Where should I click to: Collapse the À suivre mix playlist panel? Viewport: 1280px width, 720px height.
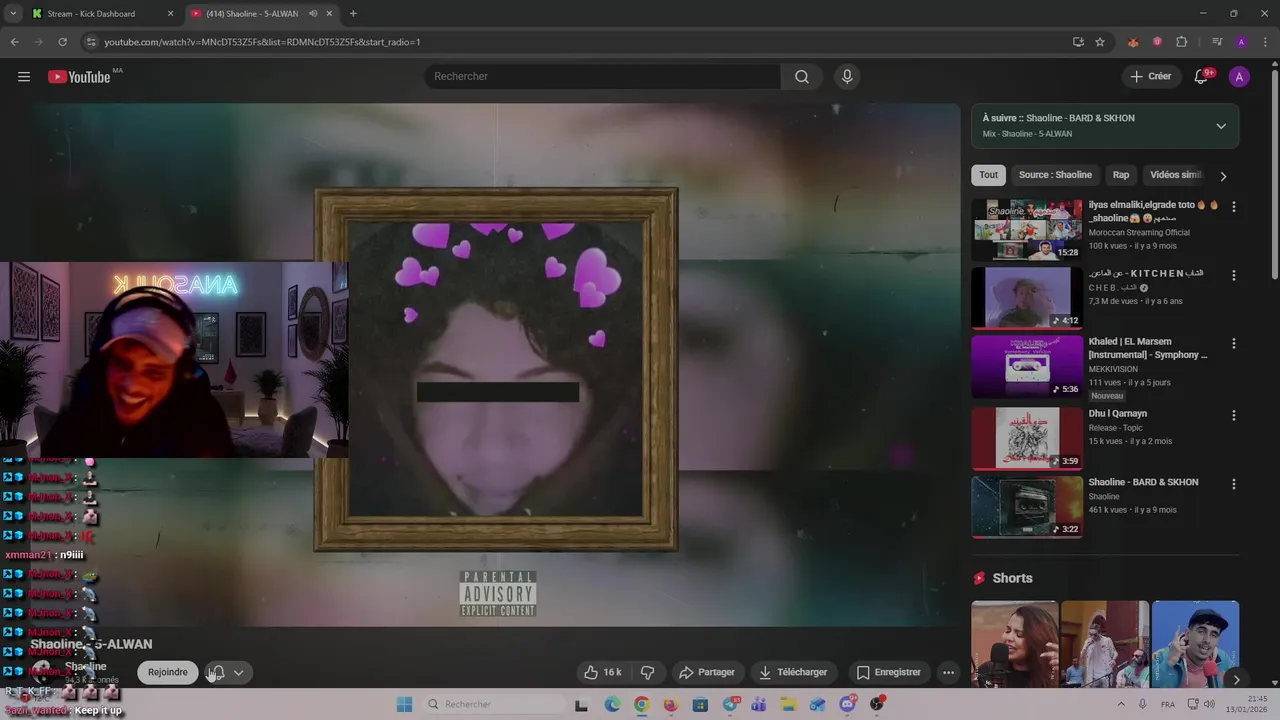1221,126
